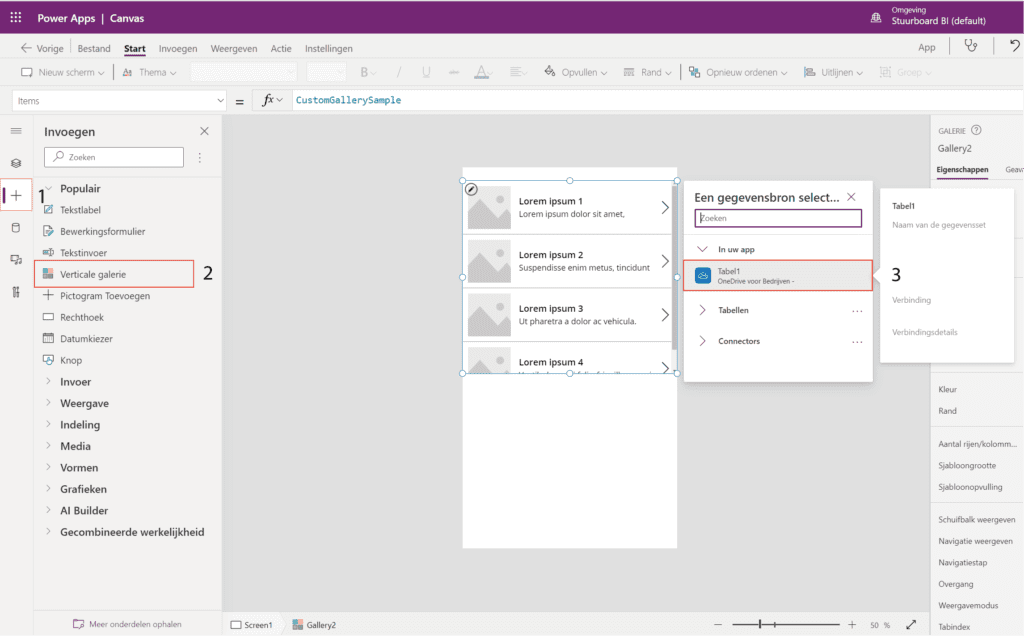The image size is (1024, 636).
Task: Open the app launcher waffle icon
Action: (16, 18)
